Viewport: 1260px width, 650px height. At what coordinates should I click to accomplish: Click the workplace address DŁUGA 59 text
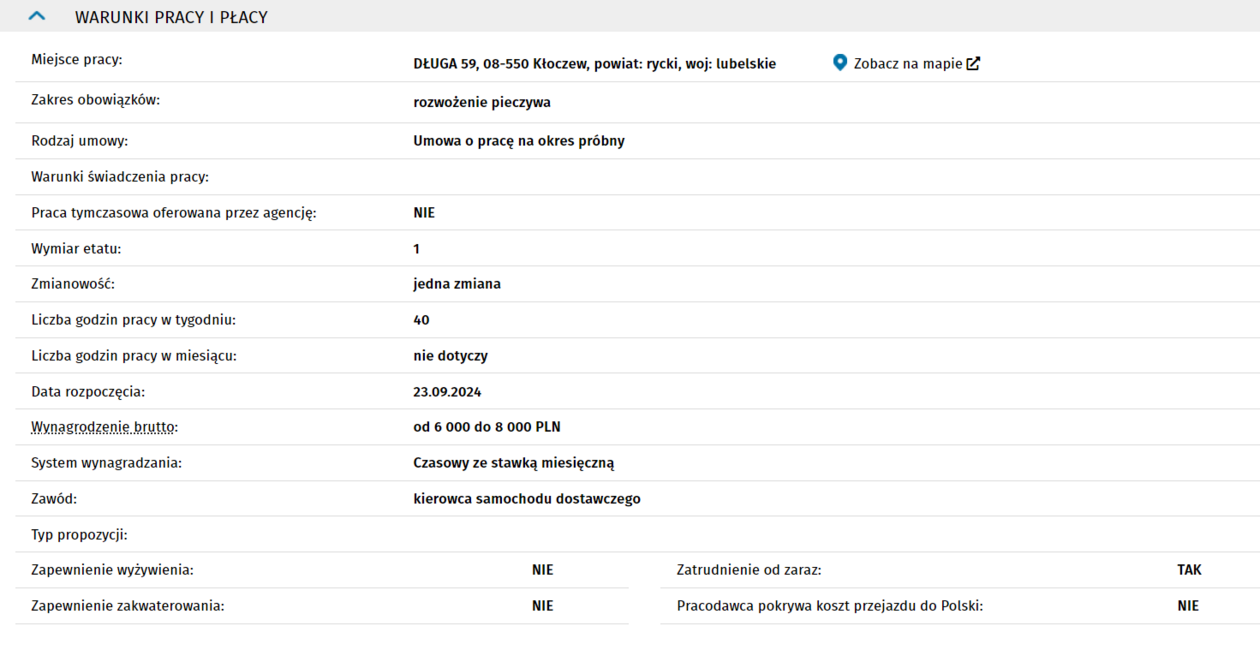pos(594,64)
